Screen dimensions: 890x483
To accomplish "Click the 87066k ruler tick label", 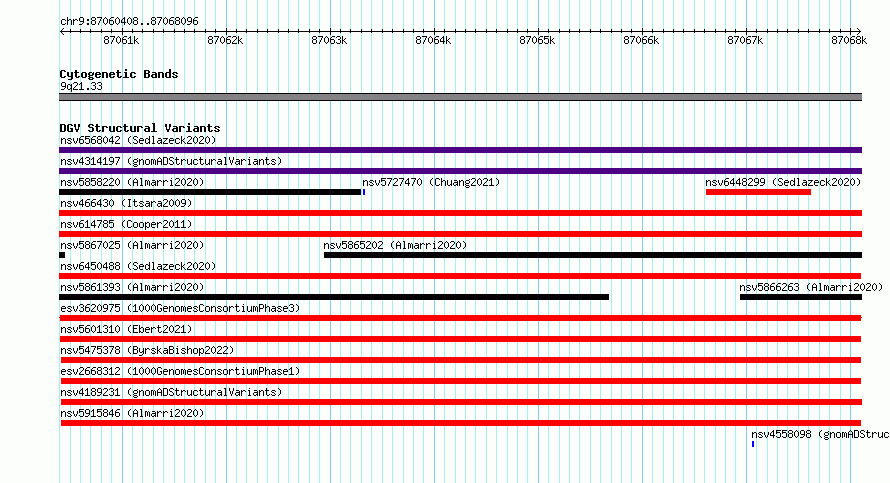I will 641,41.
